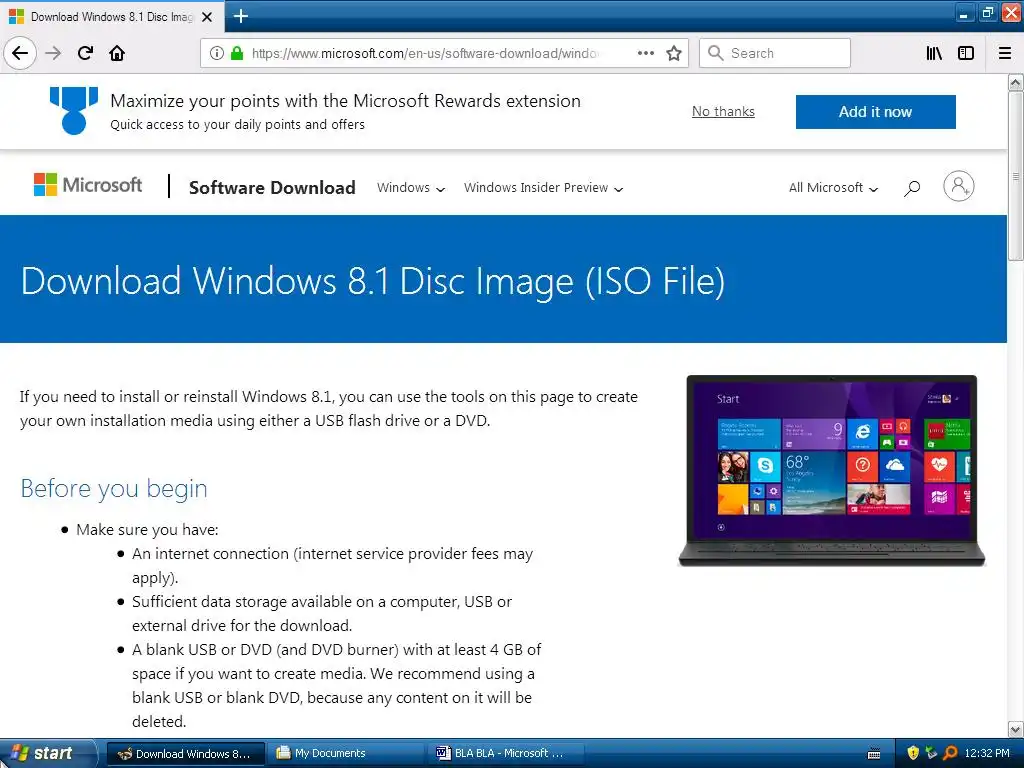Click the scrollbar up arrow

(x=1015, y=83)
